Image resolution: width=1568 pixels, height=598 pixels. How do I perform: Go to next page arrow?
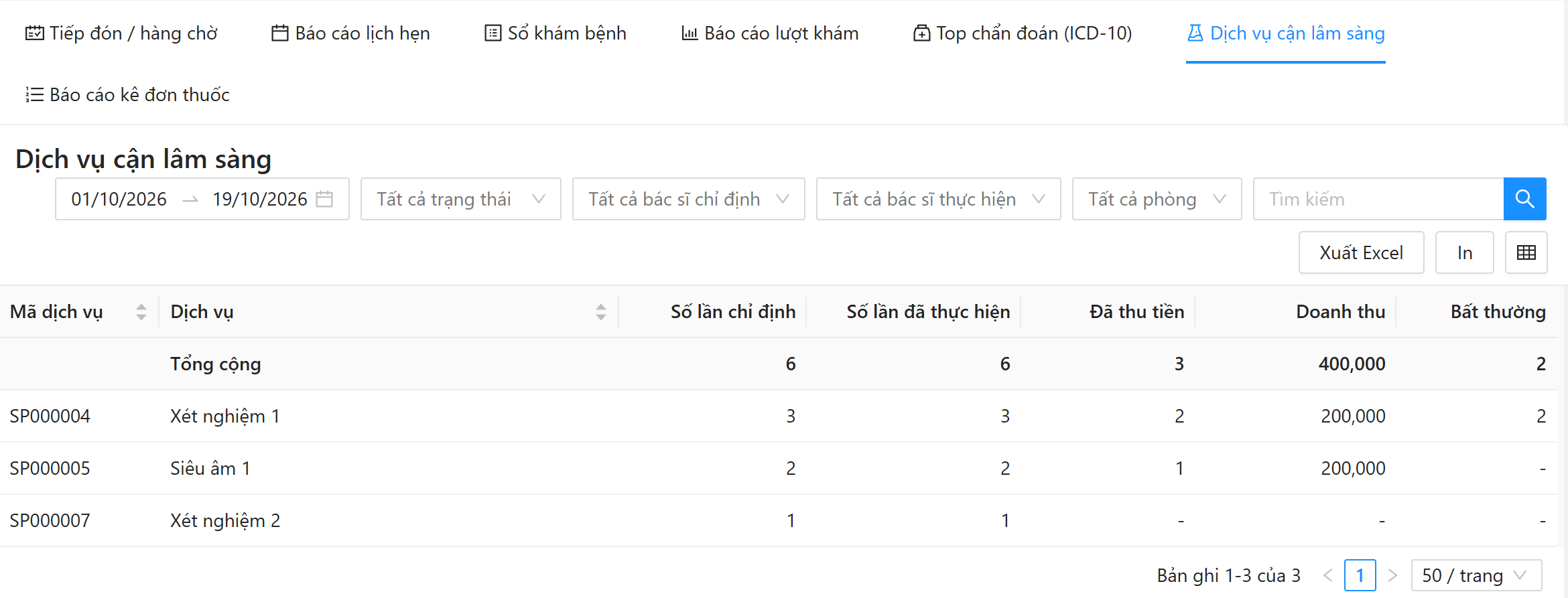click(x=1392, y=575)
